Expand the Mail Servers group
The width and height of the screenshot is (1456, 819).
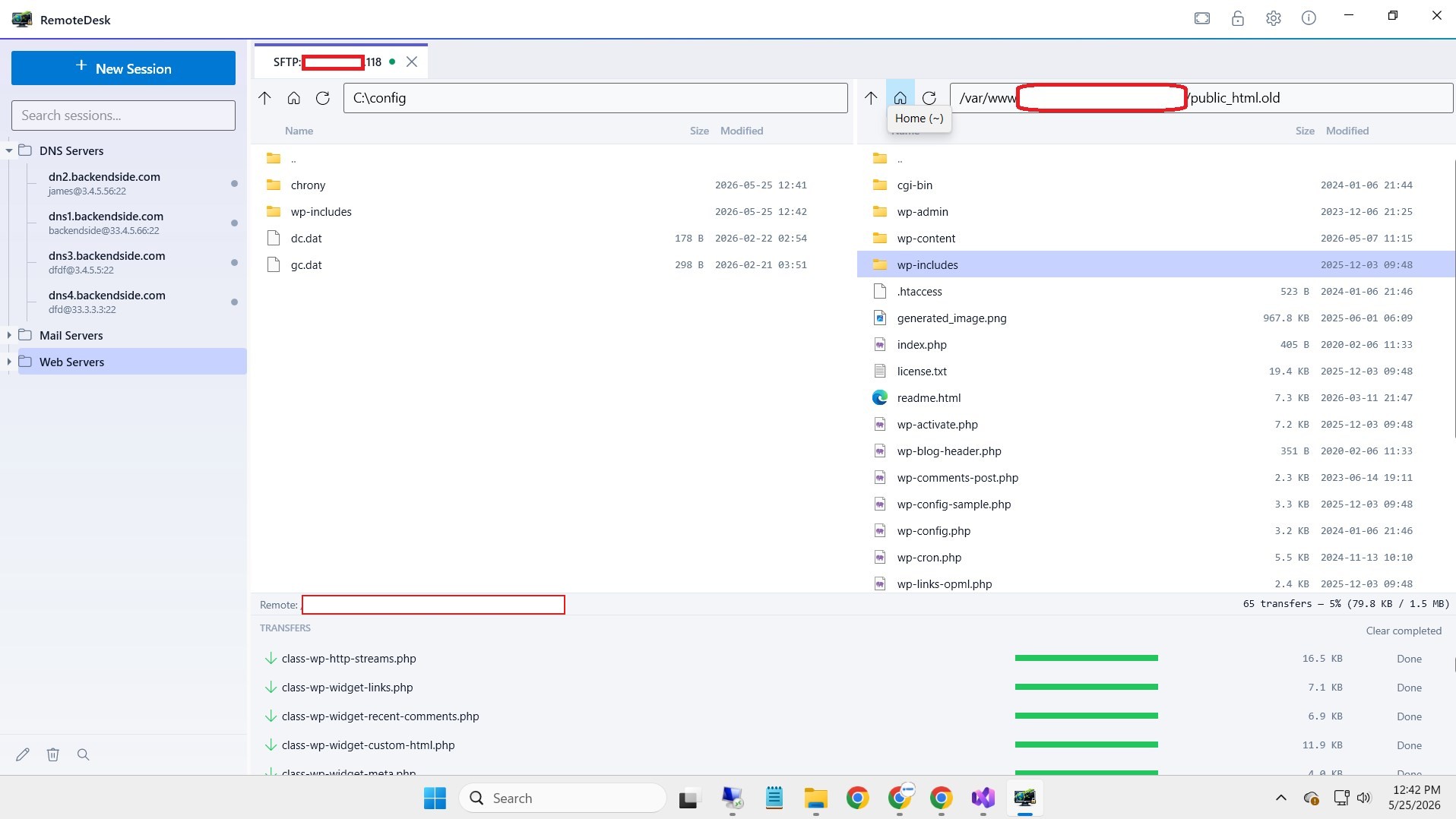9,335
